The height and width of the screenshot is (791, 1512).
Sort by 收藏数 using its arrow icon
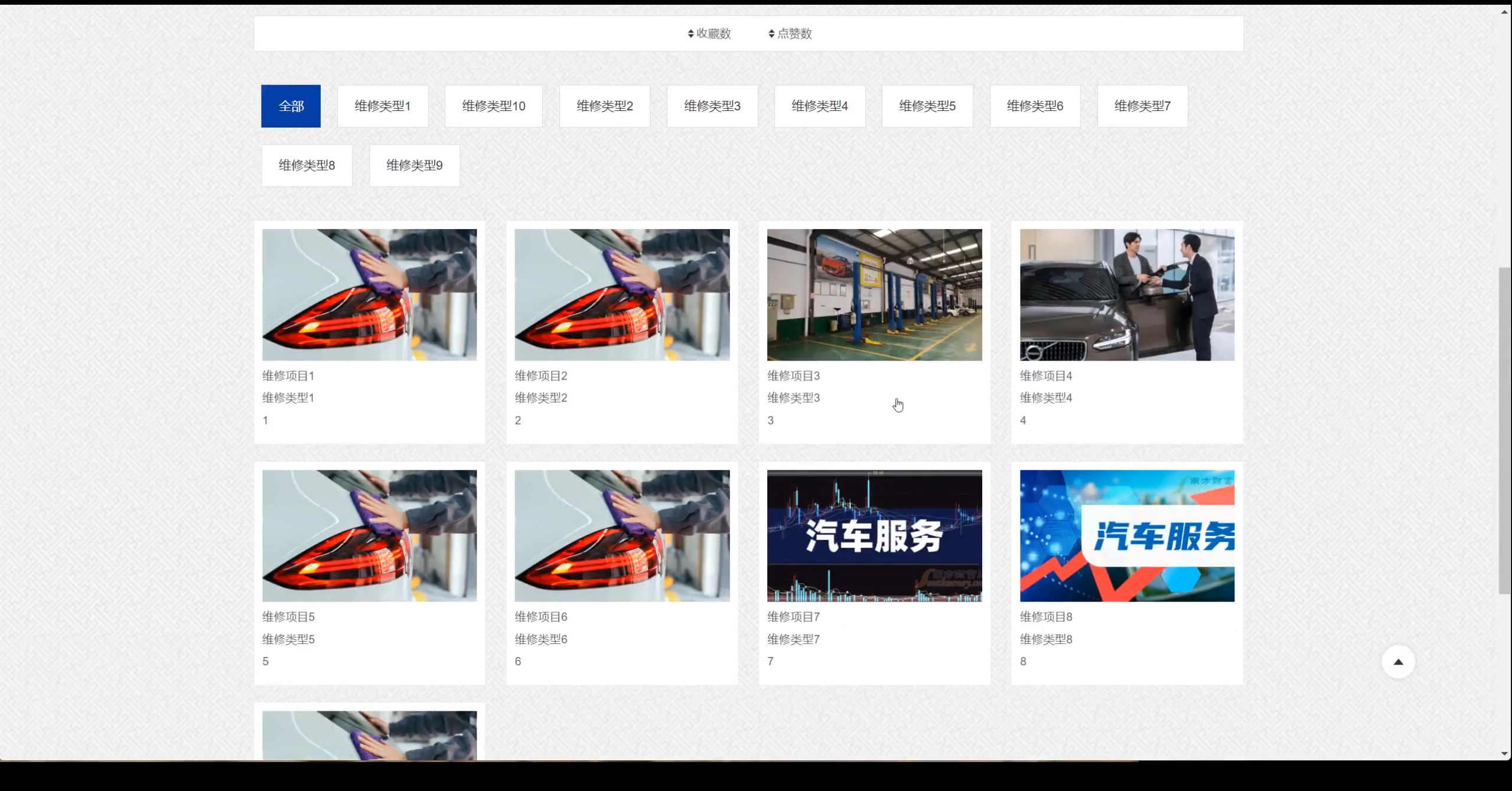coord(690,34)
